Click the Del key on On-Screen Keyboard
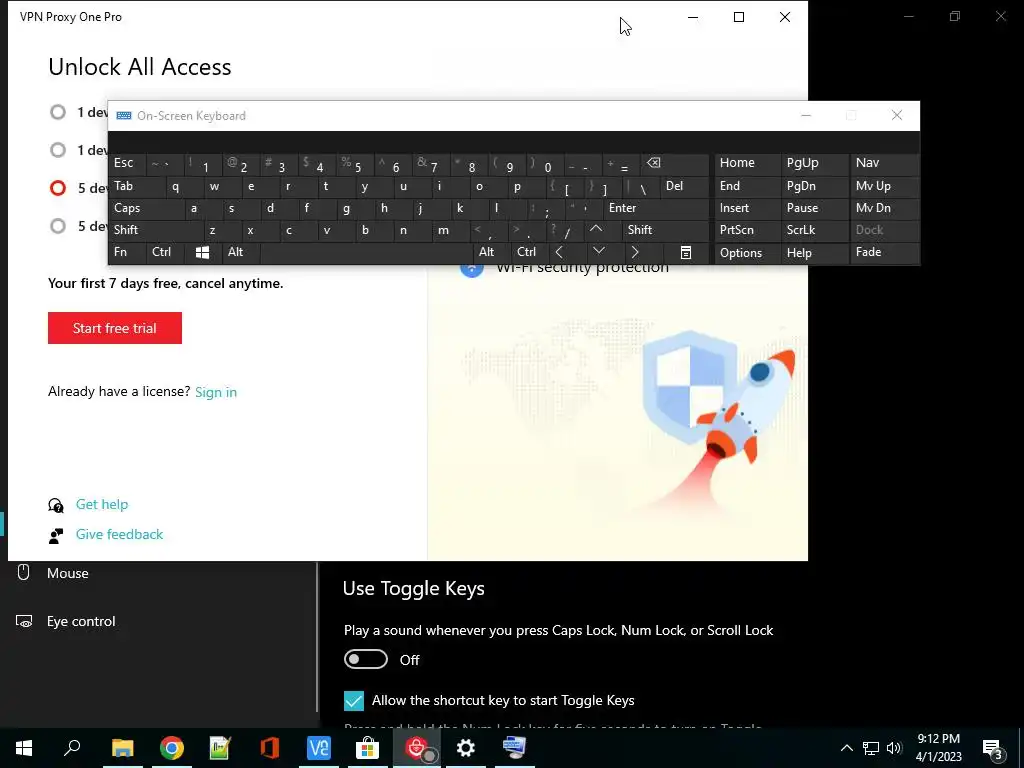 click(x=684, y=187)
